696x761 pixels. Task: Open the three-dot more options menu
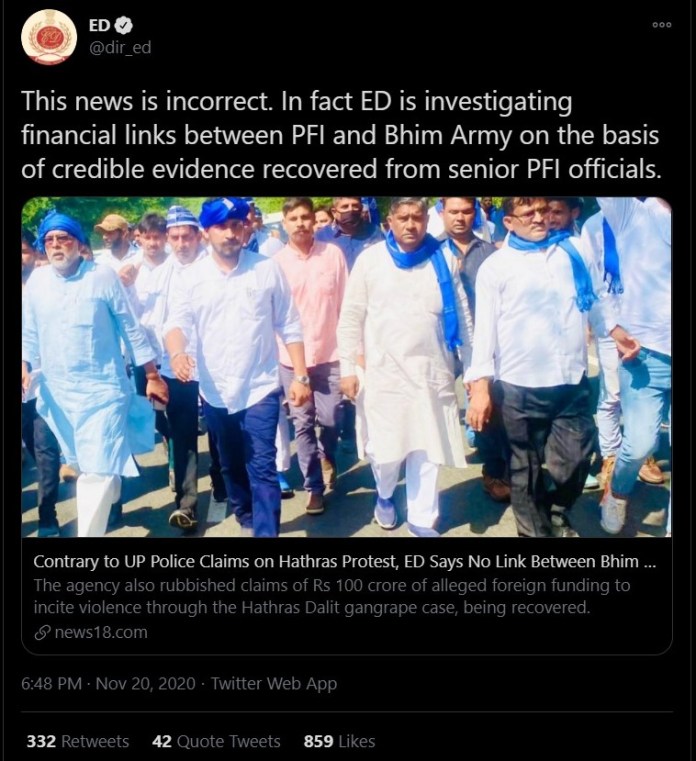click(x=662, y=25)
